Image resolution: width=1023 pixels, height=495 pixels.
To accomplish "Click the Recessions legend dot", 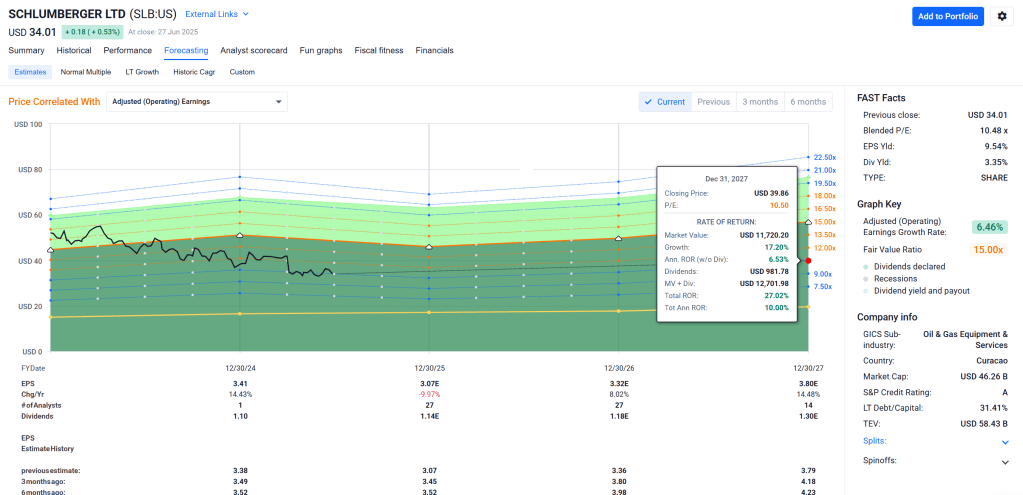I will (x=866, y=279).
